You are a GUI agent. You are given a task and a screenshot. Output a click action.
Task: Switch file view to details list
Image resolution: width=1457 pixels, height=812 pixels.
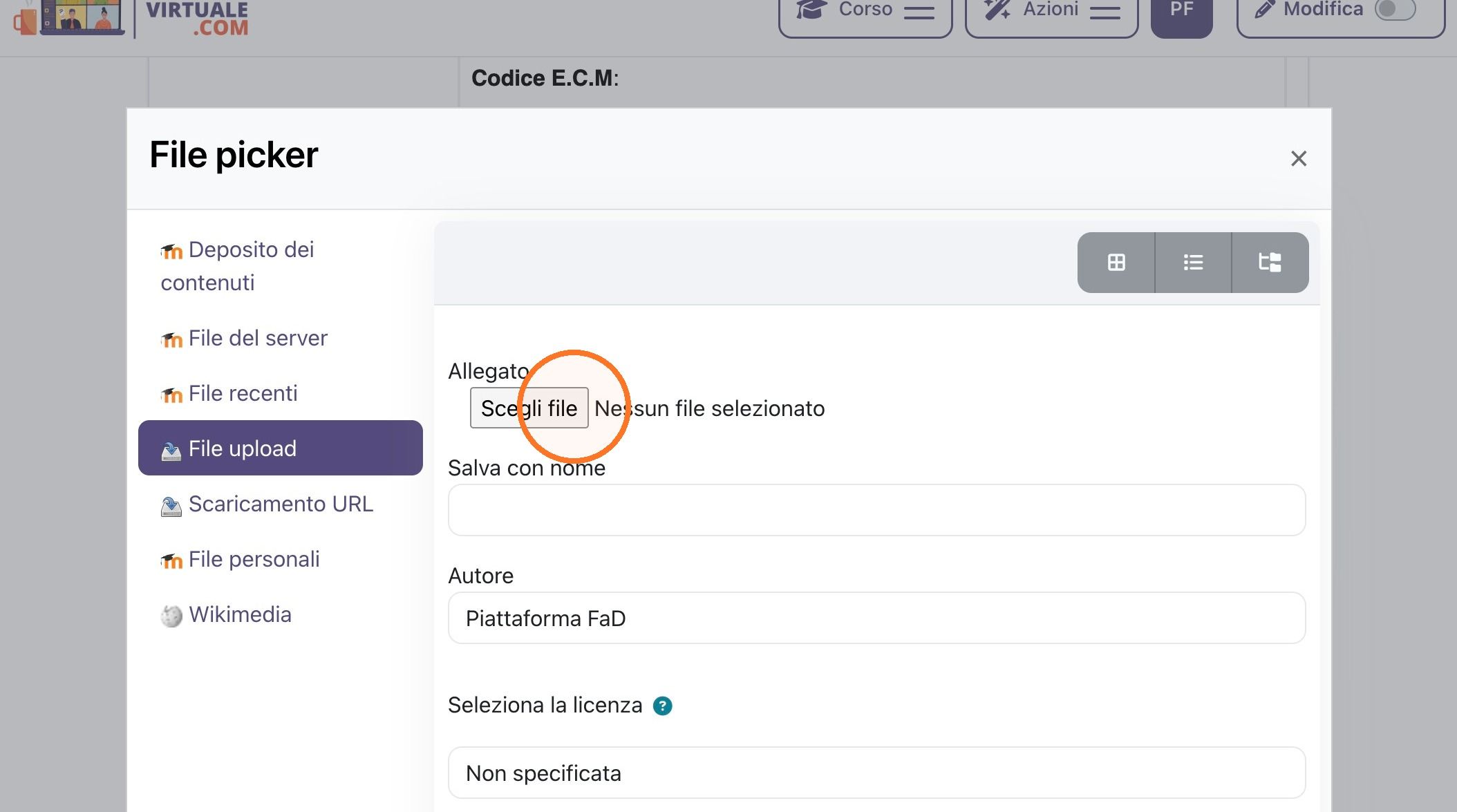[x=1193, y=263]
